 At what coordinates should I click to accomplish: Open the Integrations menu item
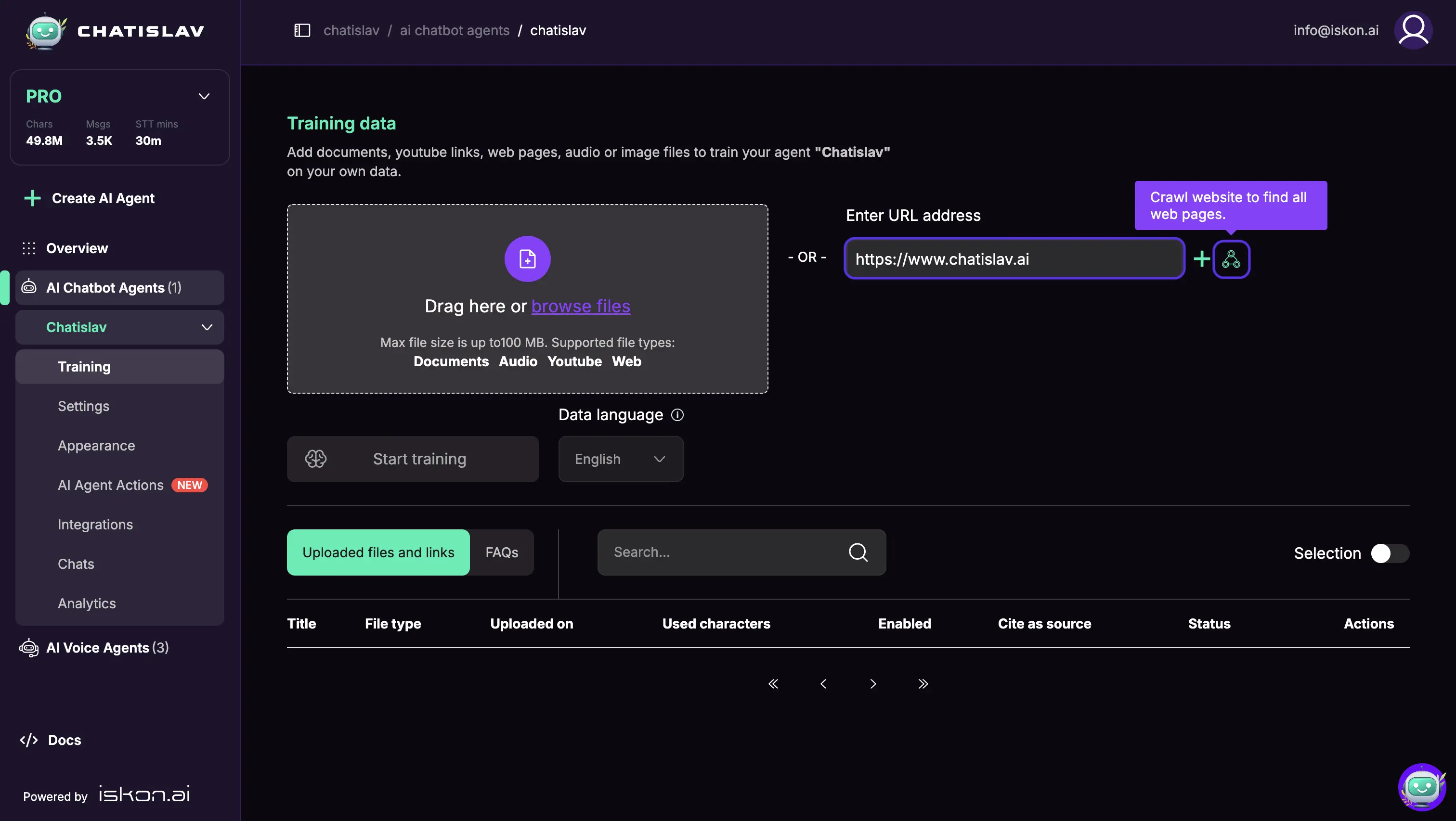(x=120, y=525)
